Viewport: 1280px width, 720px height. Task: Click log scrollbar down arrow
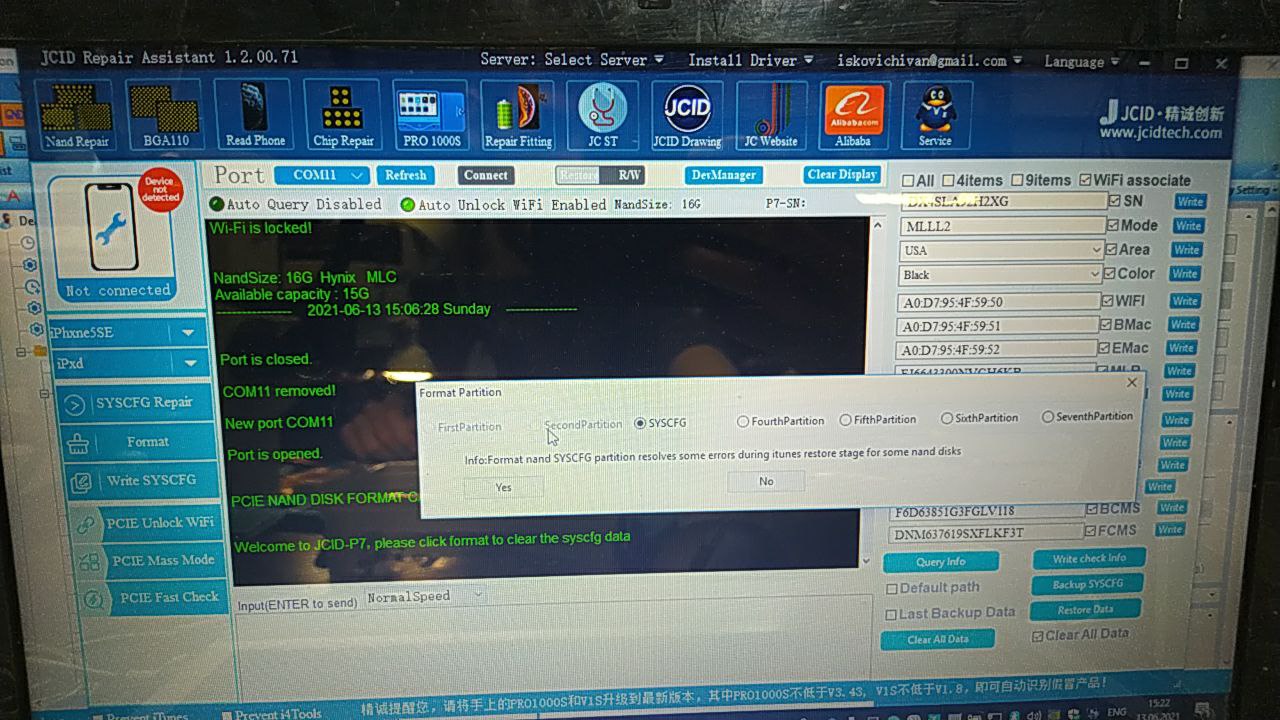(865, 561)
